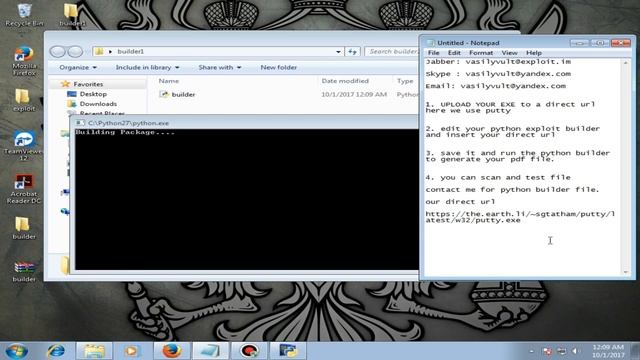The image size is (640, 360).
Task: Click the Action Center flag tray icon
Action: [x=547, y=351]
